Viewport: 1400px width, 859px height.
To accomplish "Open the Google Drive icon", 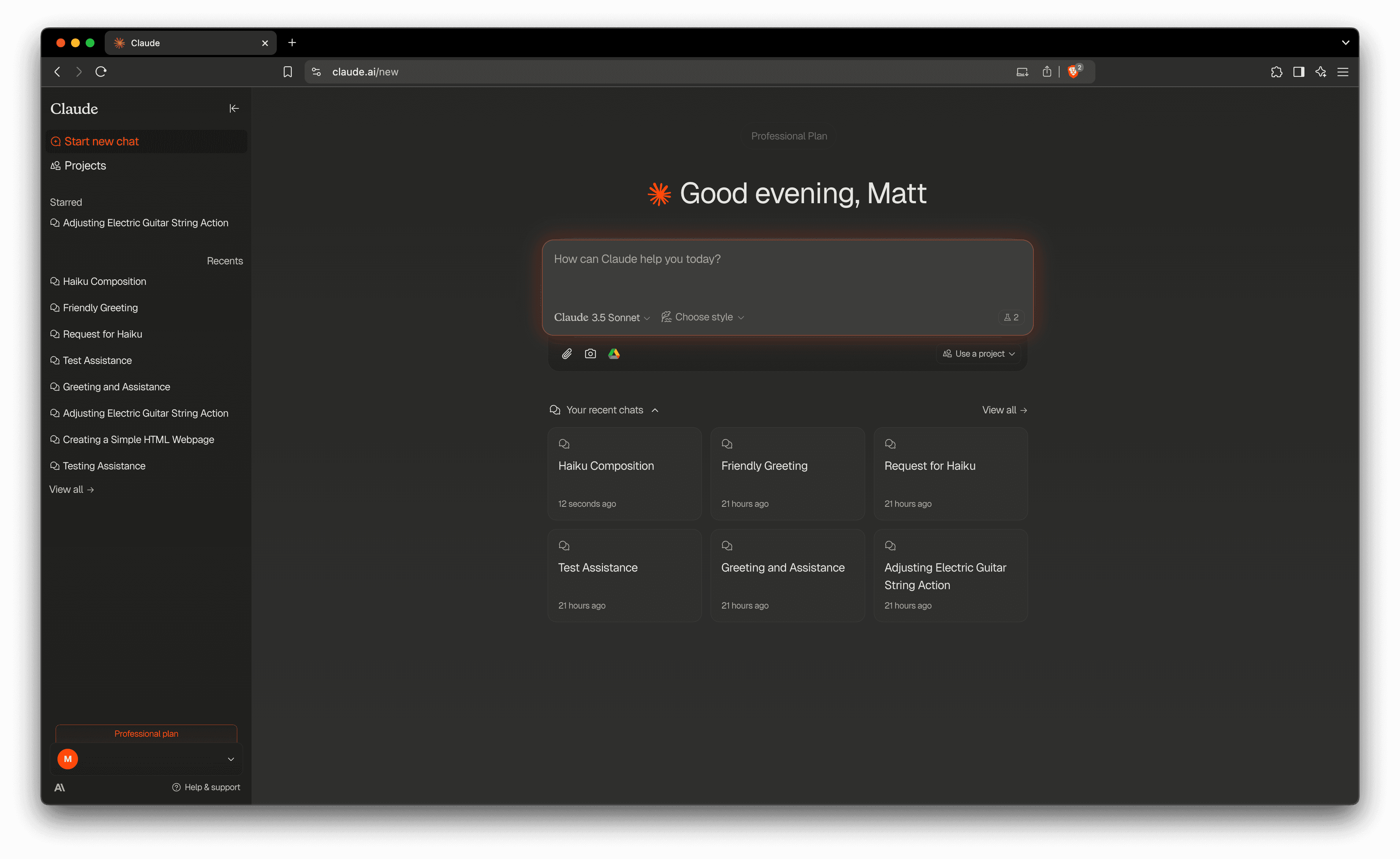I will tap(614, 354).
